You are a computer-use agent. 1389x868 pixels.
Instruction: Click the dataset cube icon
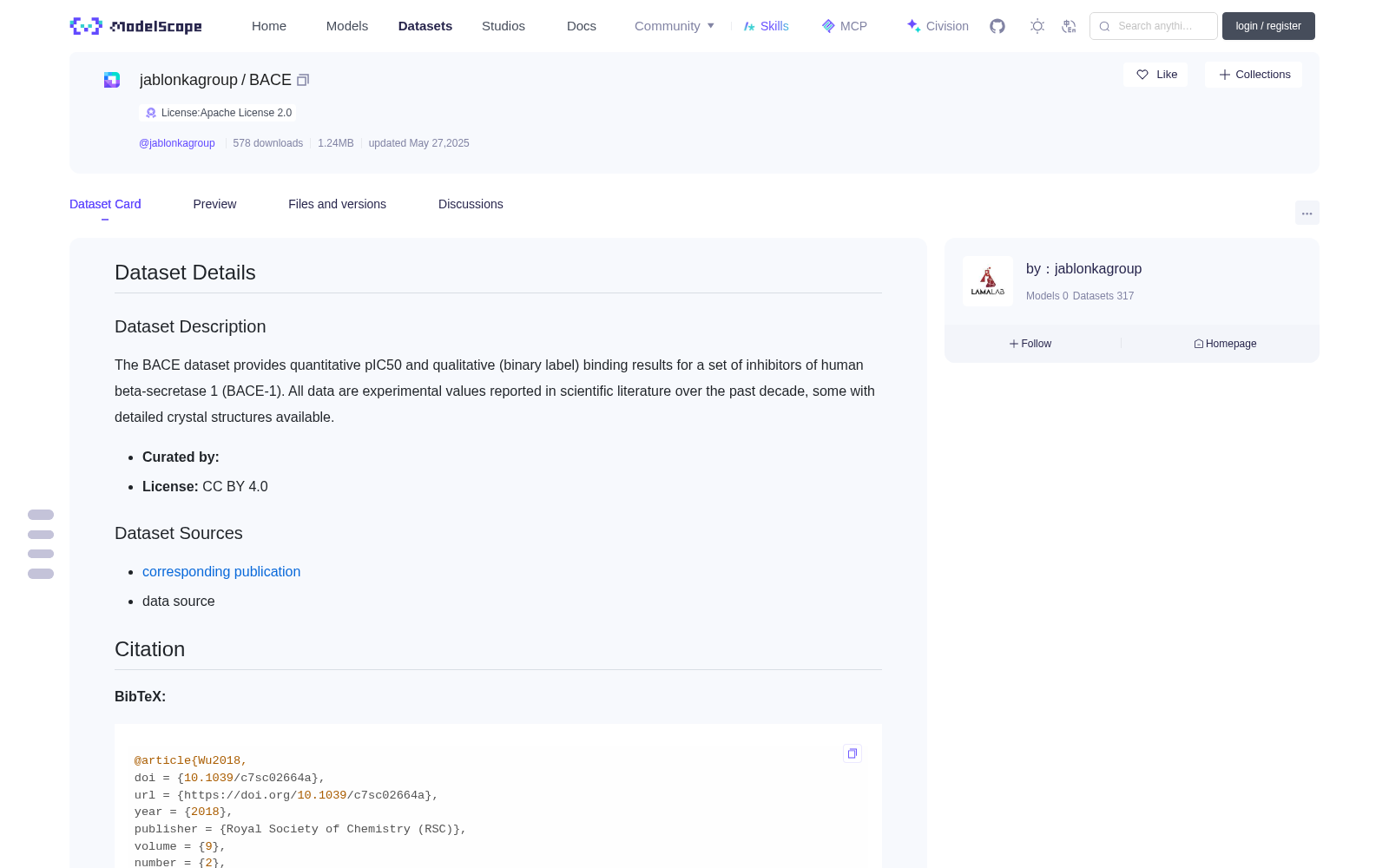(x=112, y=80)
